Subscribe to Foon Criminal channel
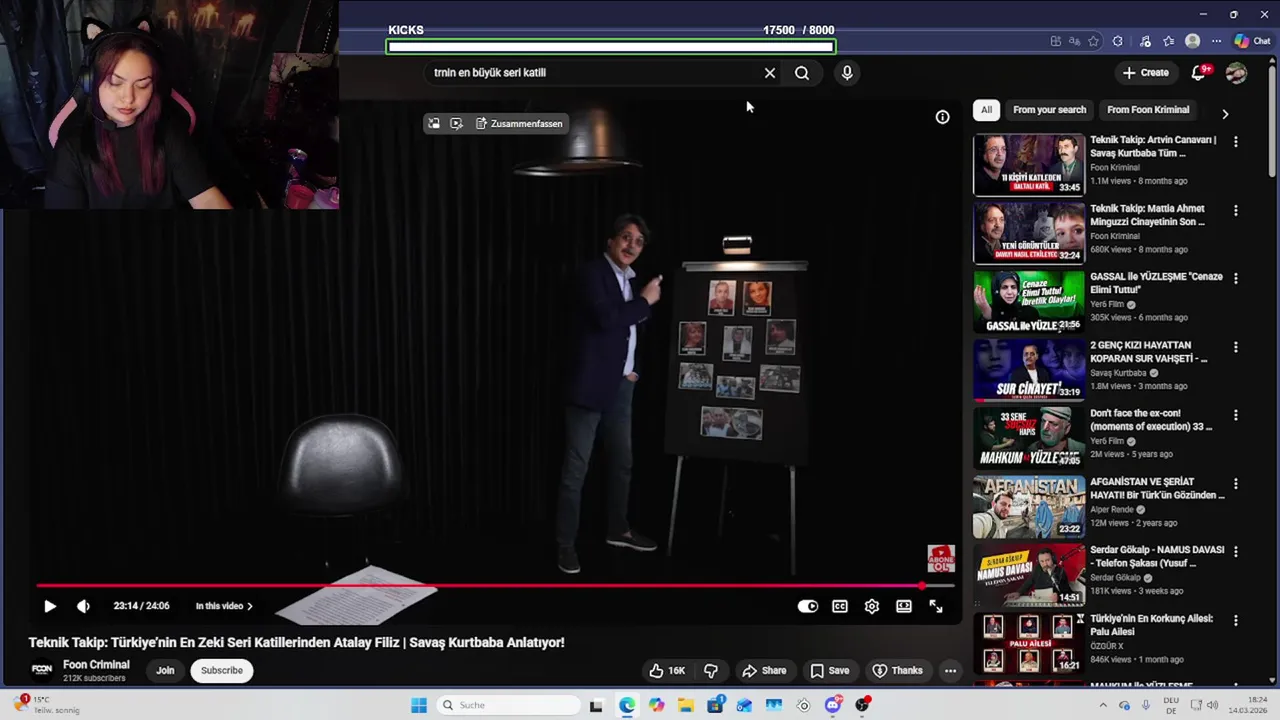Screen dimensions: 1280x720 click(222, 671)
